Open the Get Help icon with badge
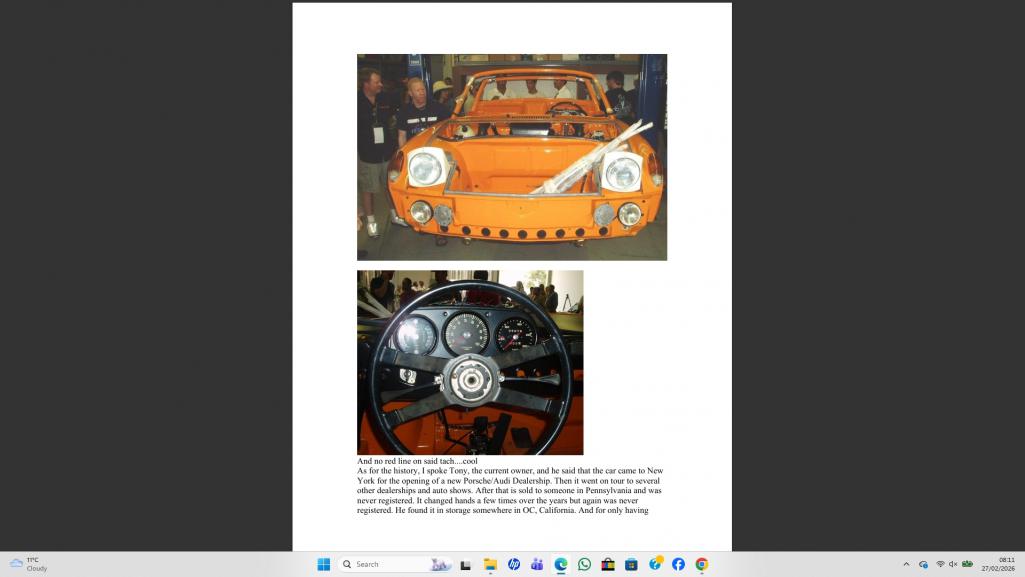 point(655,564)
